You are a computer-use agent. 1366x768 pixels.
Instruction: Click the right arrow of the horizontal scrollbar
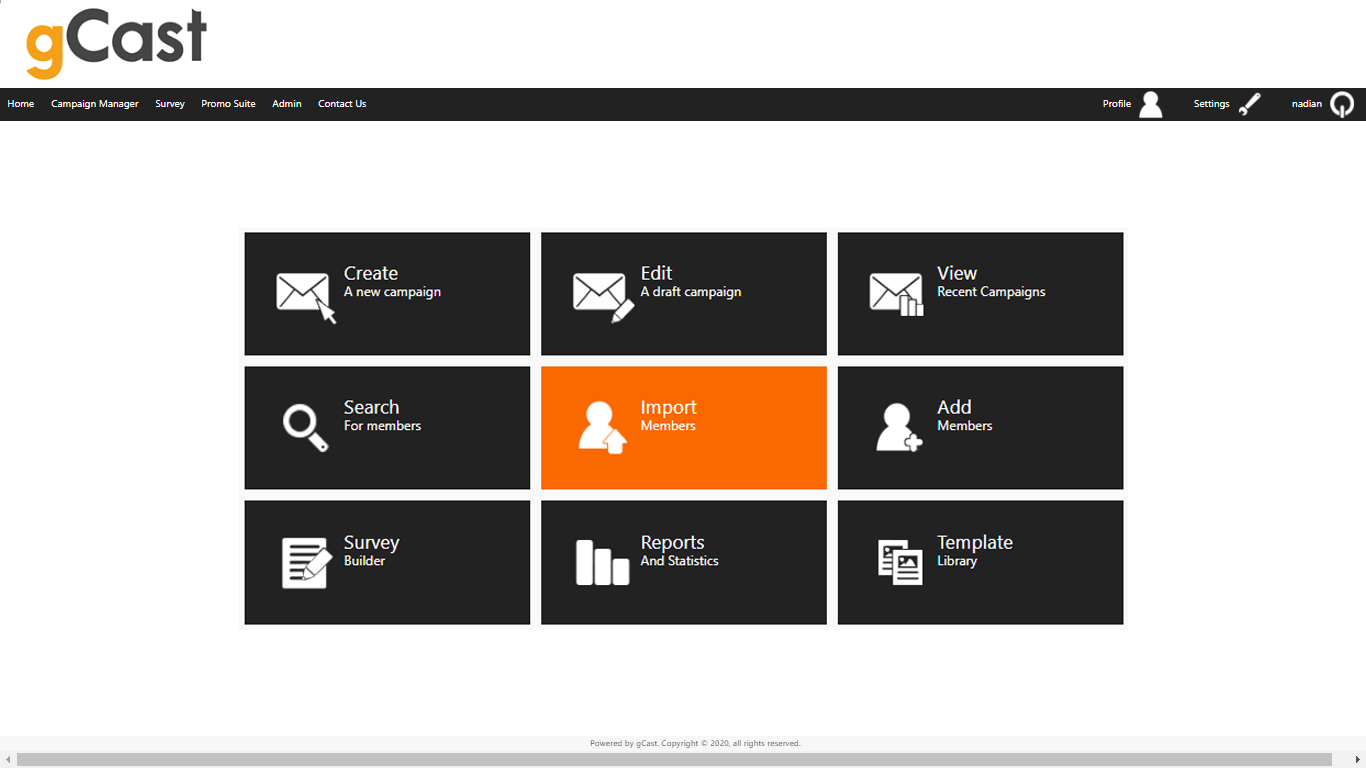(x=1359, y=758)
